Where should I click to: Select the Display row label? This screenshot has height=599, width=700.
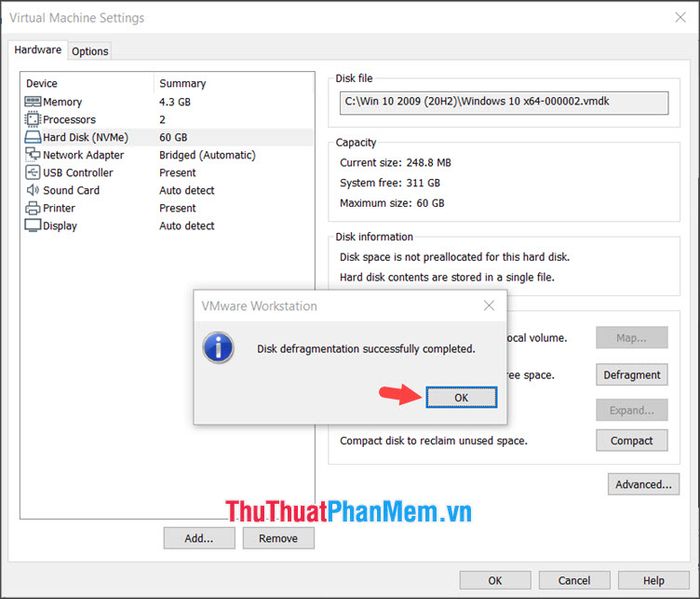60,226
